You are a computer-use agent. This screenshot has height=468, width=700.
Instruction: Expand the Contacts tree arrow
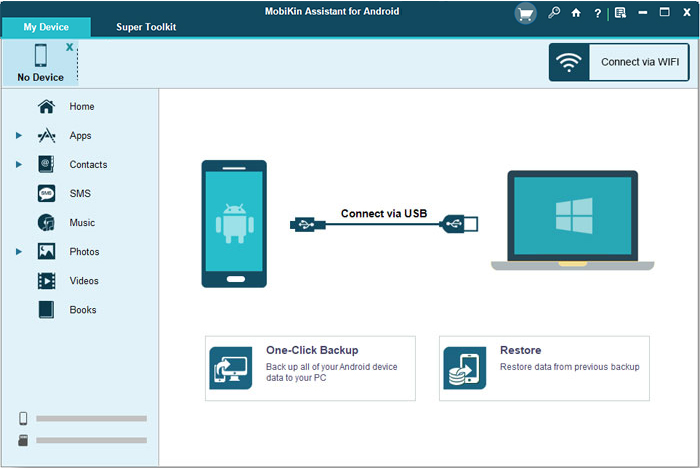[x=19, y=164]
